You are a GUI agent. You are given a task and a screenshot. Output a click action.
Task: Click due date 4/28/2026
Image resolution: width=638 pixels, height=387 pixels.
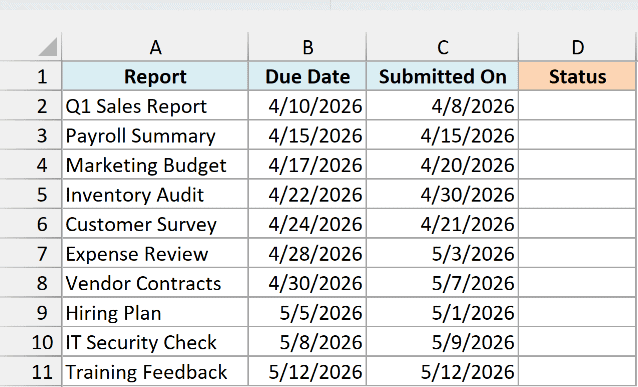coord(308,254)
